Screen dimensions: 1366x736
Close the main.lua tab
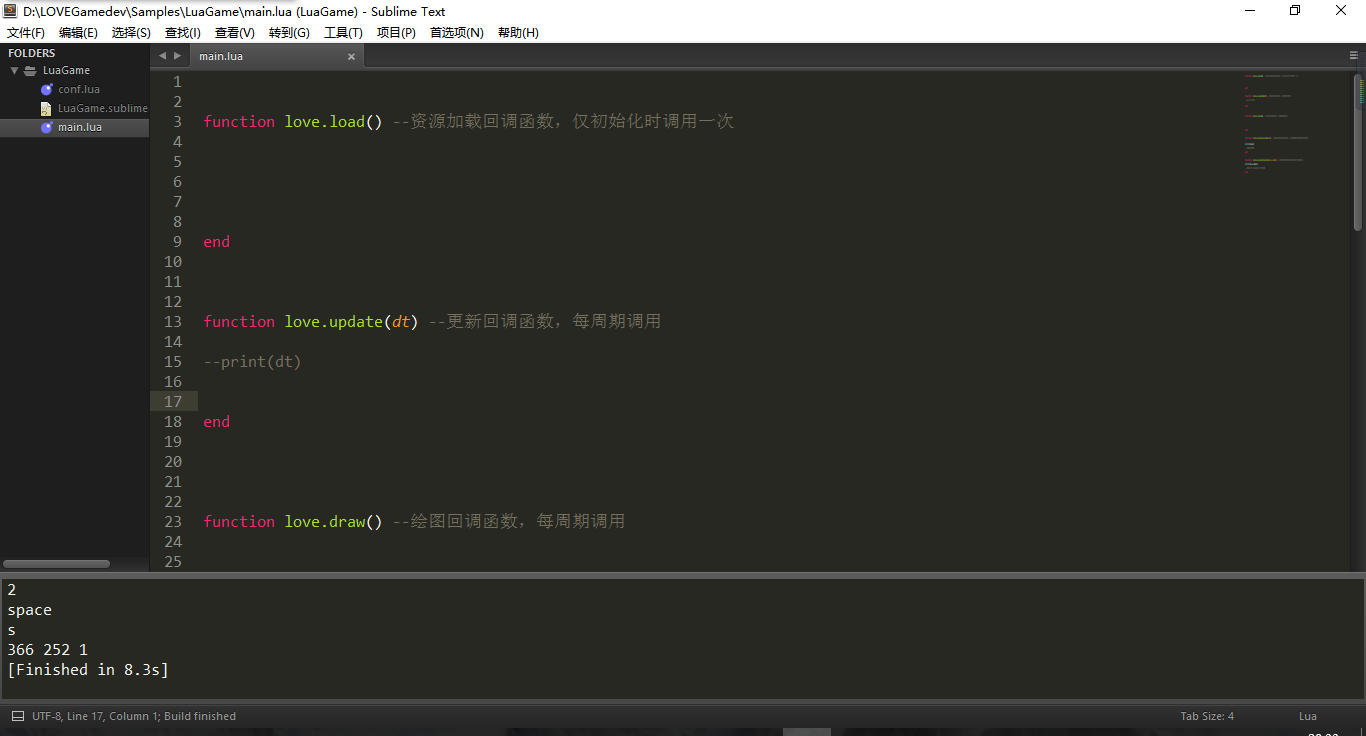[351, 57]
